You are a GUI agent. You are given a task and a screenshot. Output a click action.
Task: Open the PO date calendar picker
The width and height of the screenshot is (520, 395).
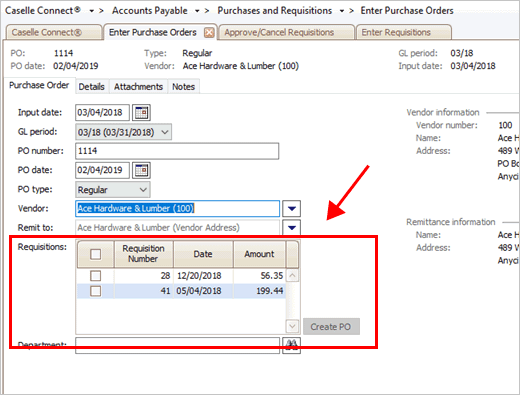tap(141, 170)
